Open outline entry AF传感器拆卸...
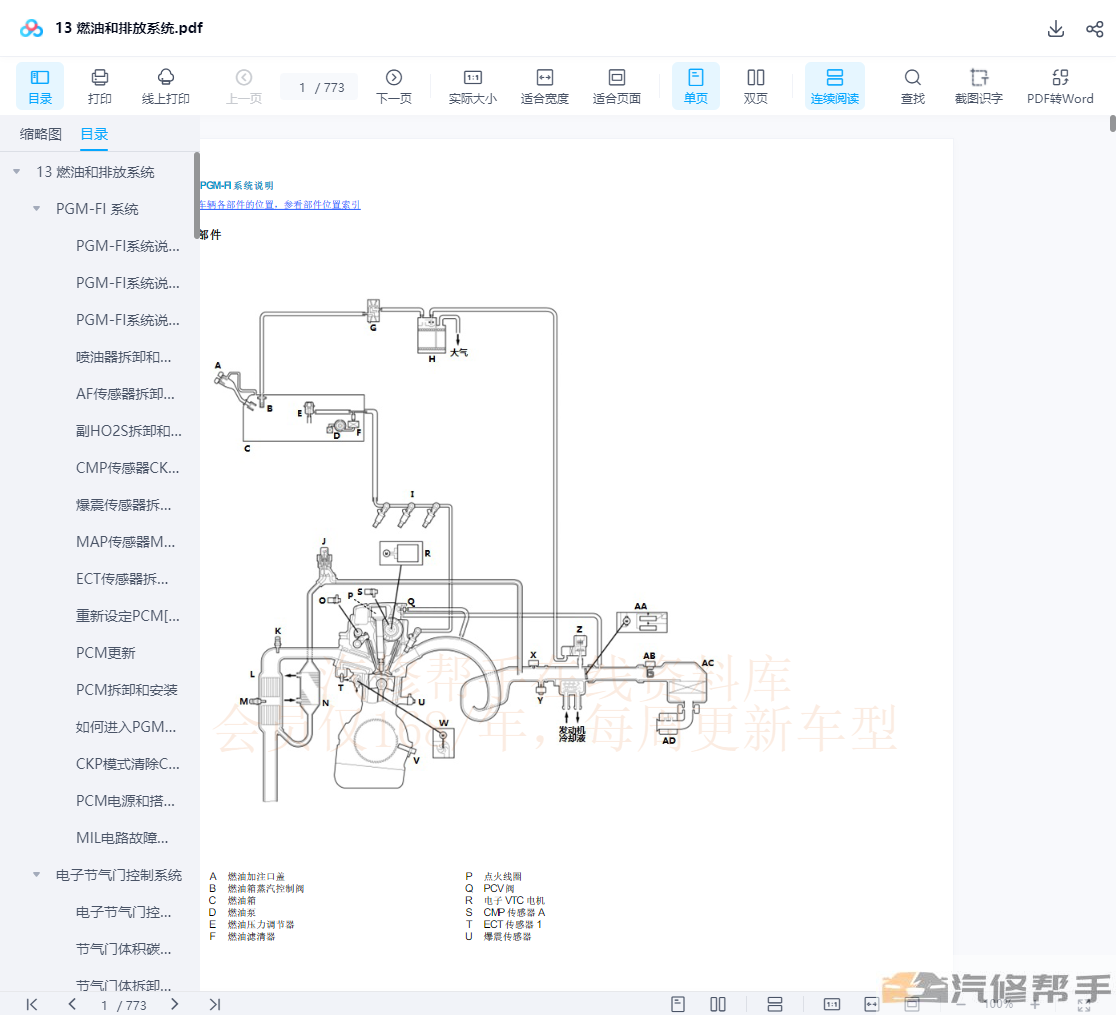This screenshot has width=1116, height=1015. [125, 394]
